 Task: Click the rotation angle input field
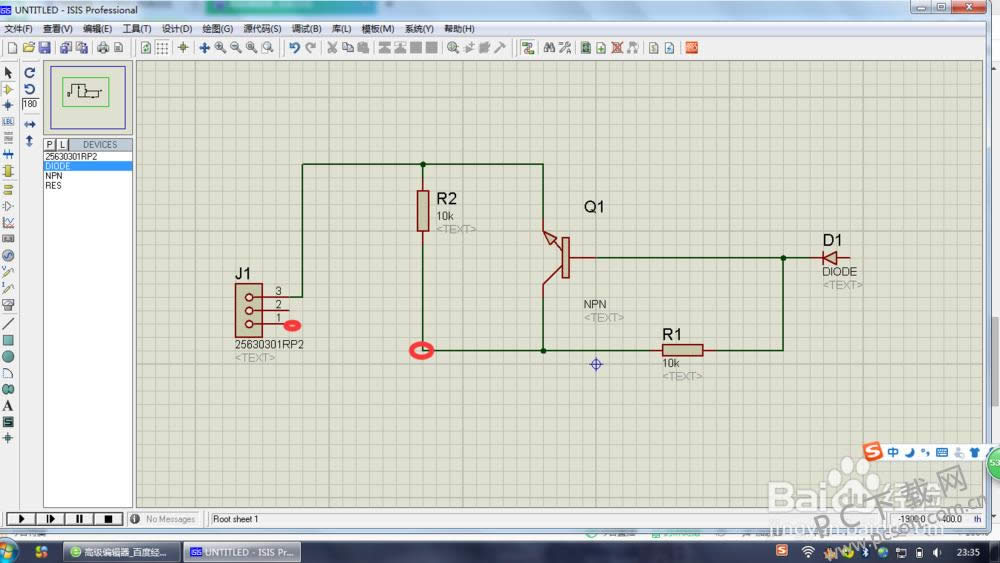(x=30, y=104)
